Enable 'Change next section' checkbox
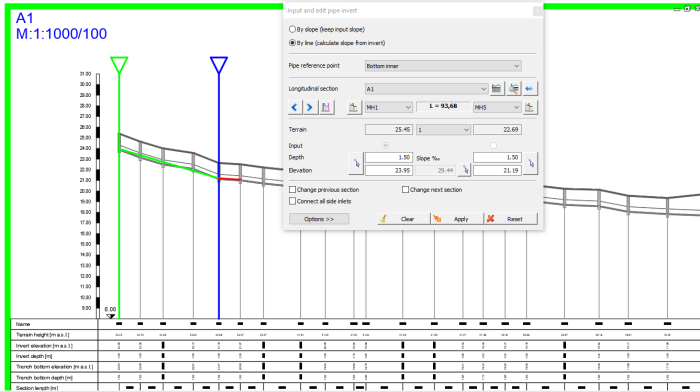Image resolution: width=700 pixels, height=392 pixels. click(405, 189)
